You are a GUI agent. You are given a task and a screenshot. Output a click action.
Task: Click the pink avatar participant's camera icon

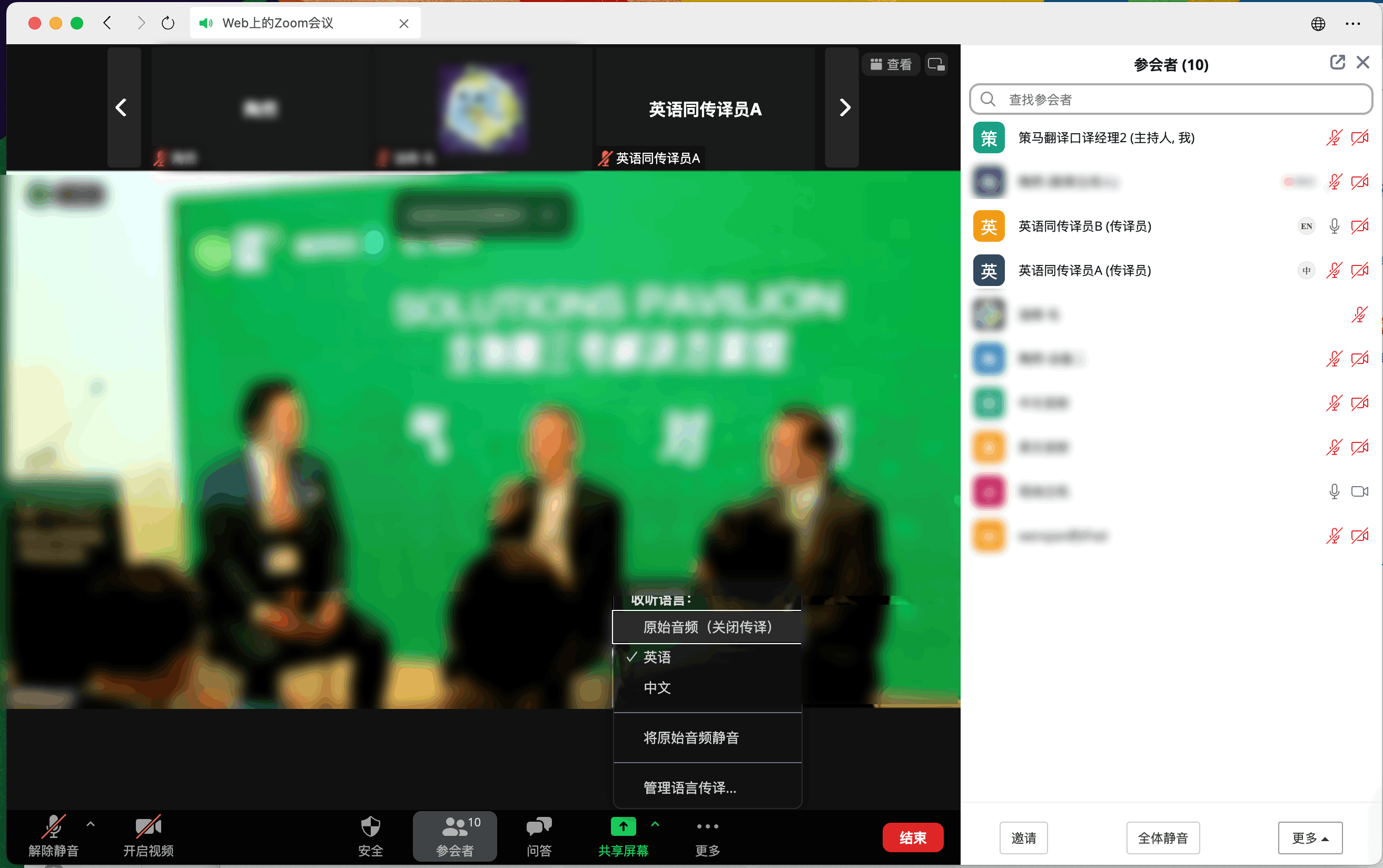tap(1360, 491)
